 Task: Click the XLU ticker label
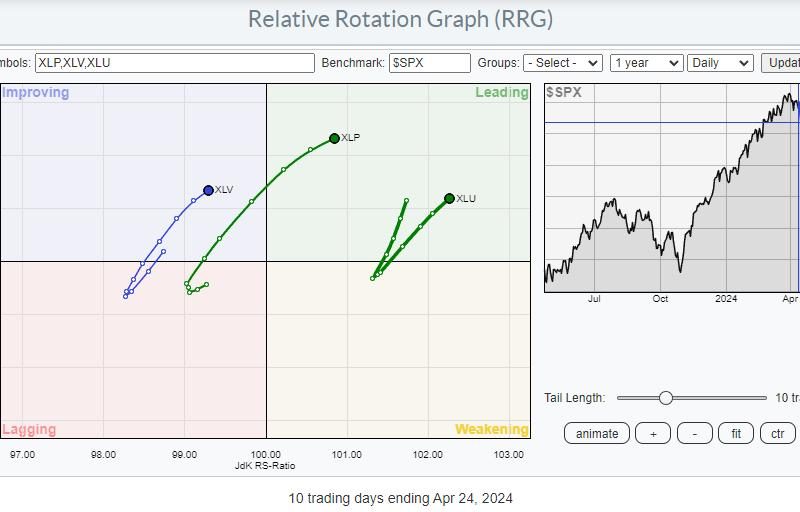(x=466, y=199)
